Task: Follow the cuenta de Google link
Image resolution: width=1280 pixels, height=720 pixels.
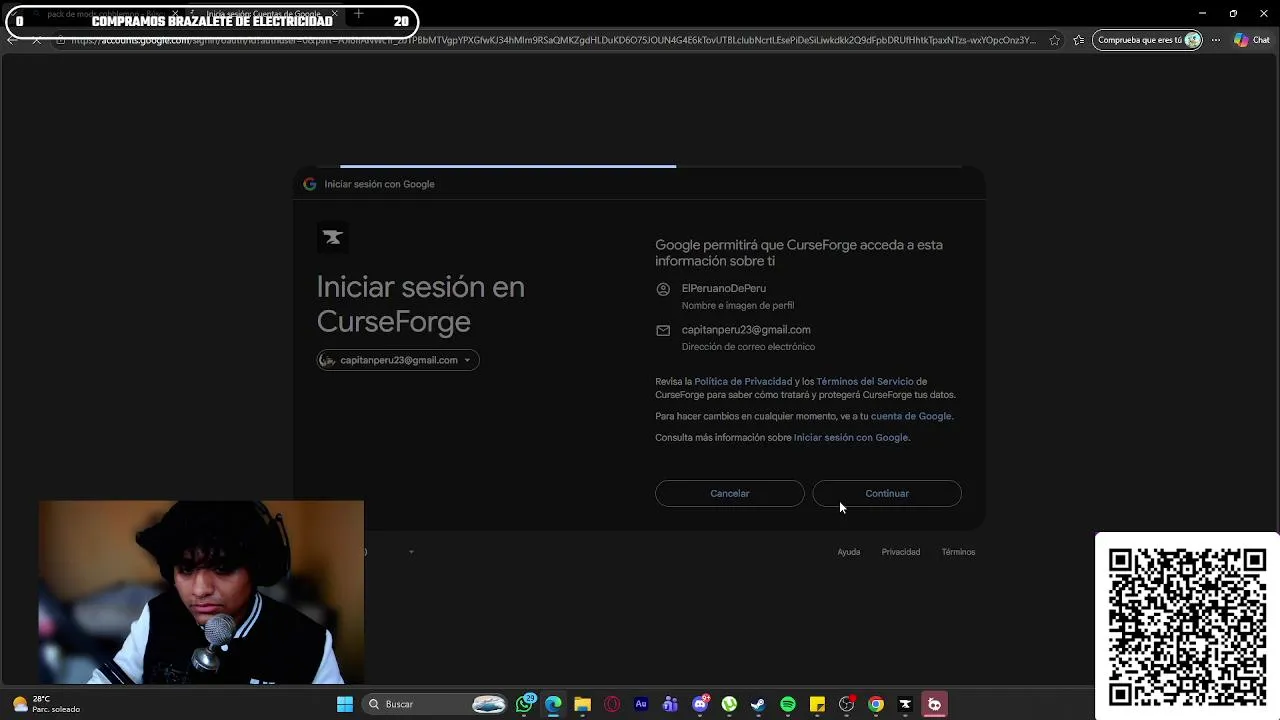Action: (911, 416)
